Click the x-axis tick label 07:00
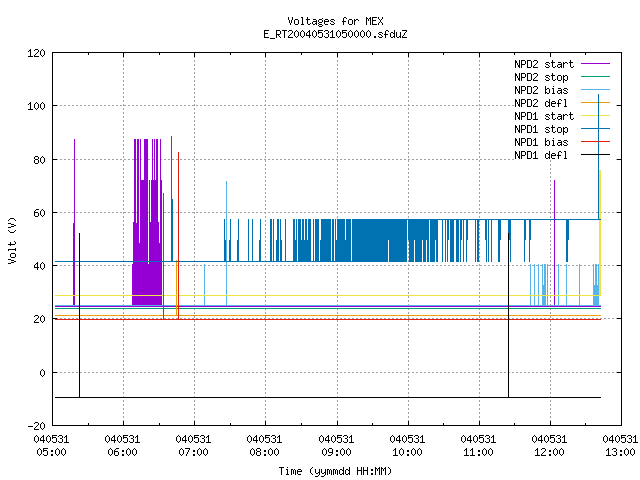Viewport: 640px width, 480px height. (x=193, y=452)
